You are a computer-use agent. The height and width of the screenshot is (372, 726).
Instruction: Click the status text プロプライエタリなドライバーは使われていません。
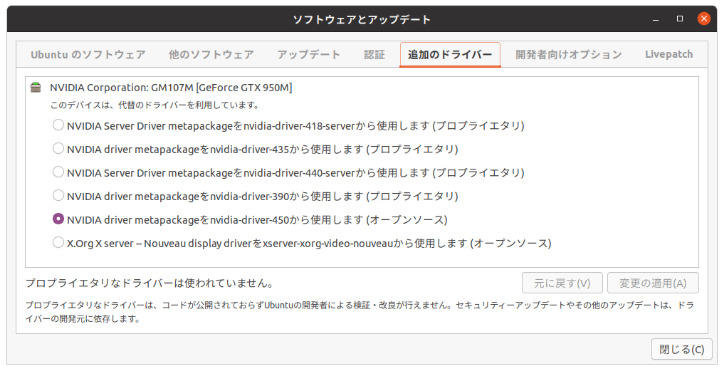(x=150, y=283)
